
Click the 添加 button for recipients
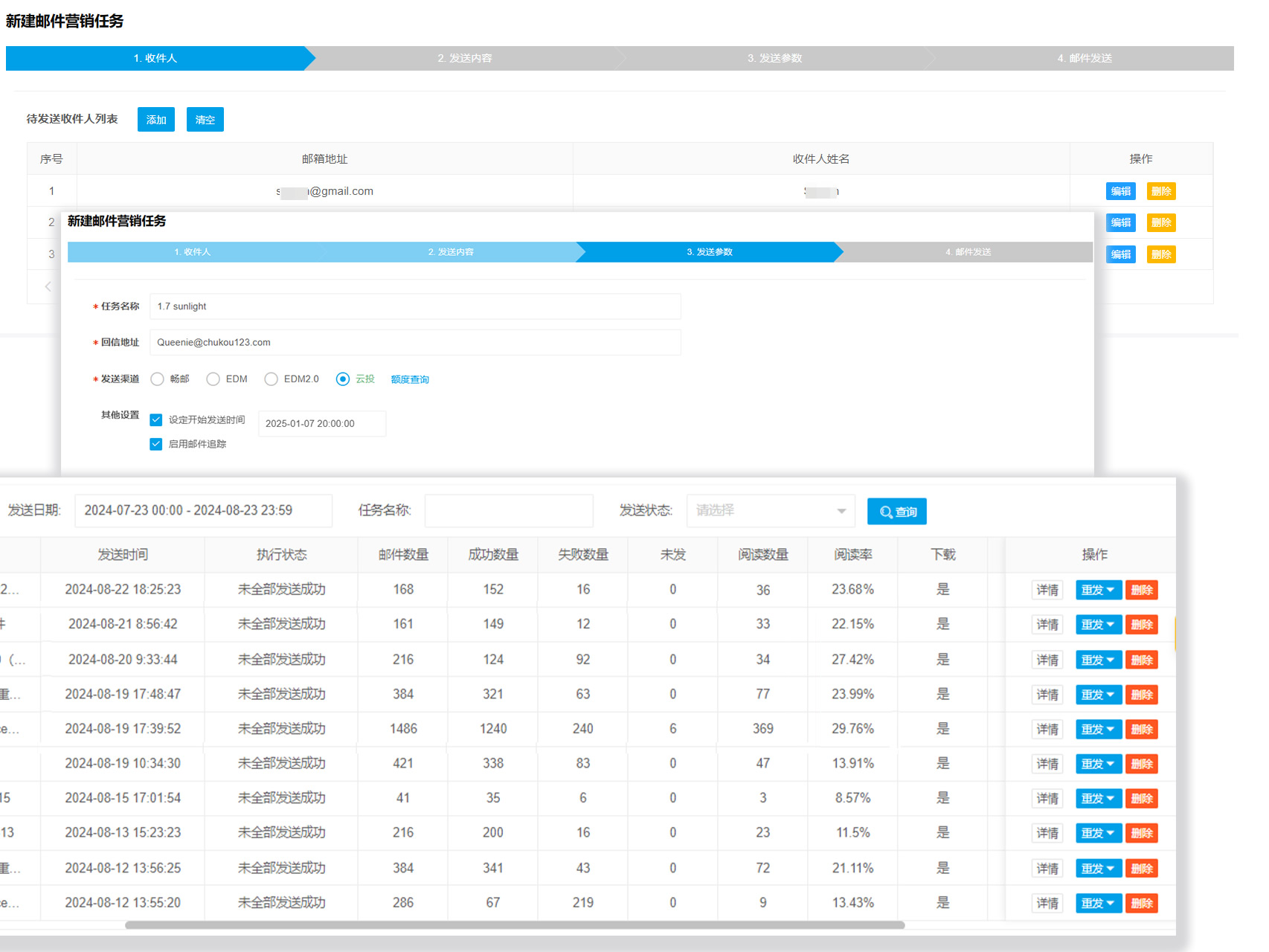(156, 120)
